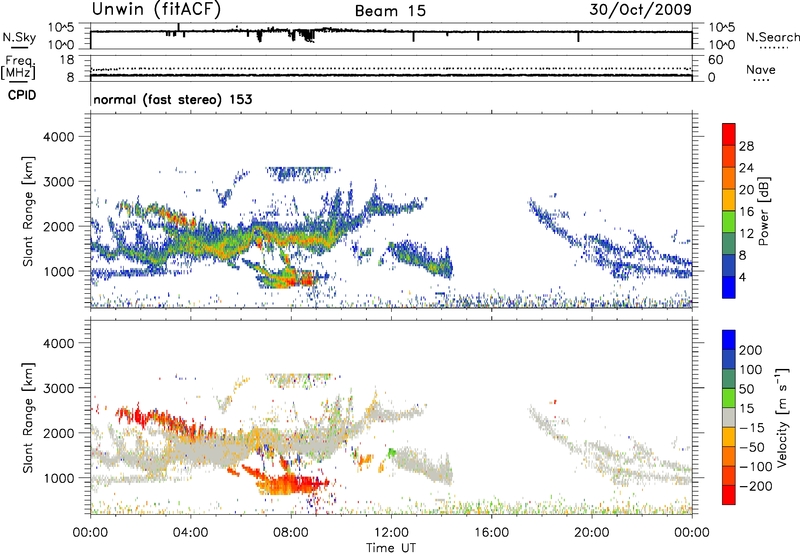800x554 pixels.
Task: Click the '04:00' time tick label
Action: 191,533
